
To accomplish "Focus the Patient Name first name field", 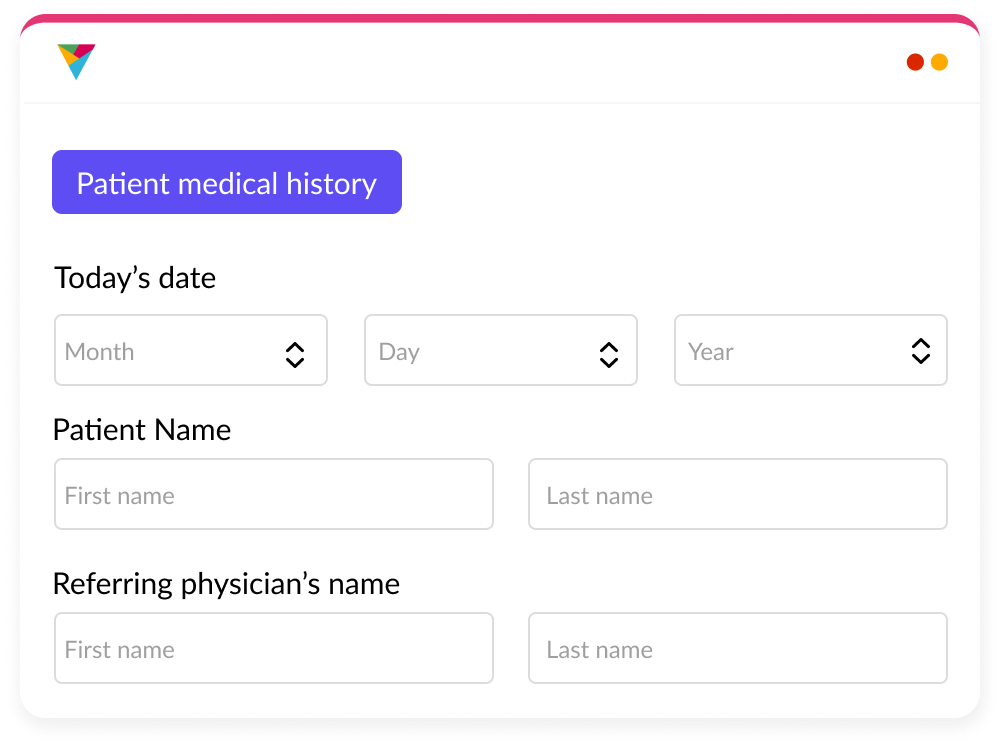I will pos(274,494).
